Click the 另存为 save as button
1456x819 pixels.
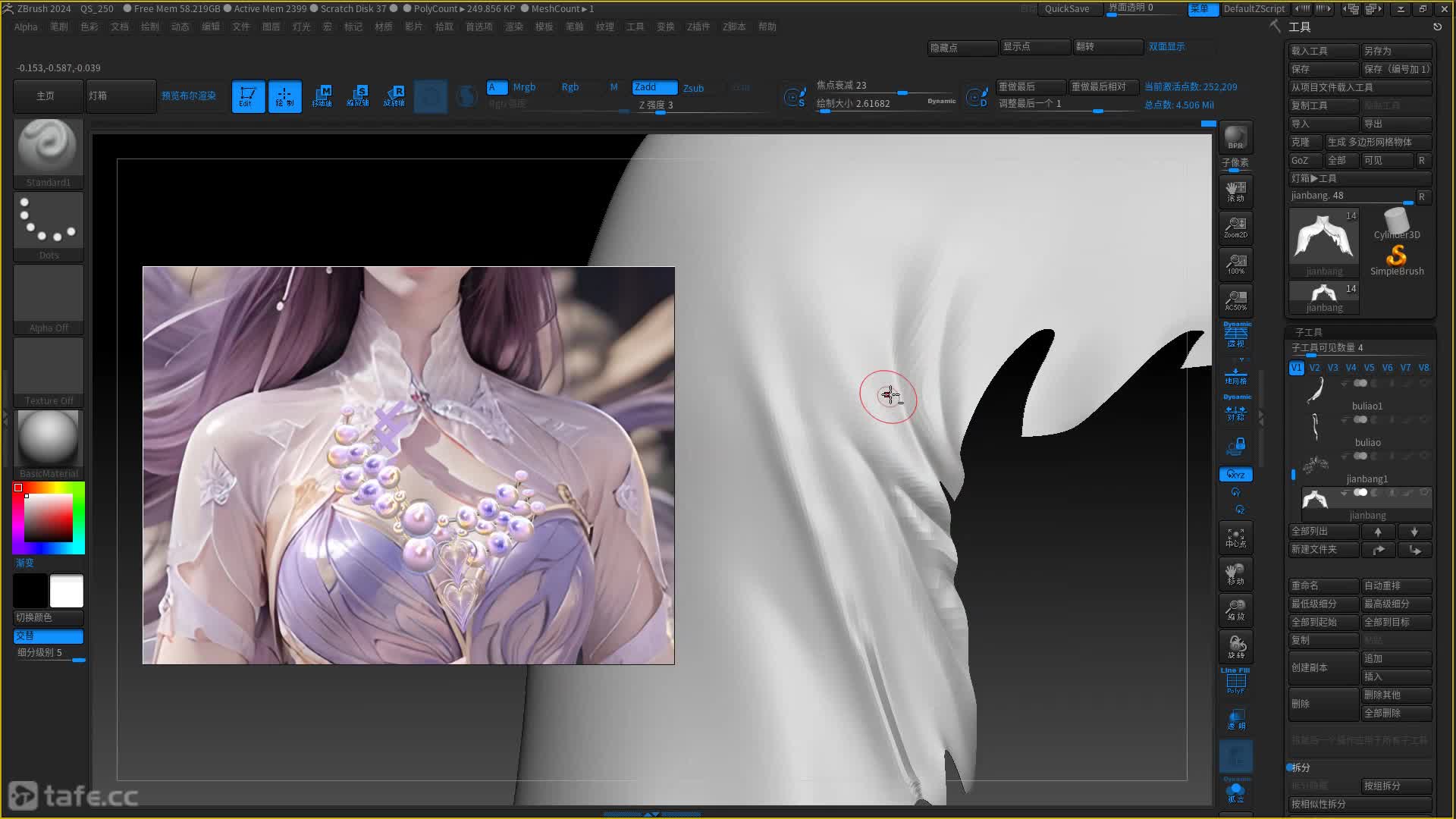tap(1396, 51)
